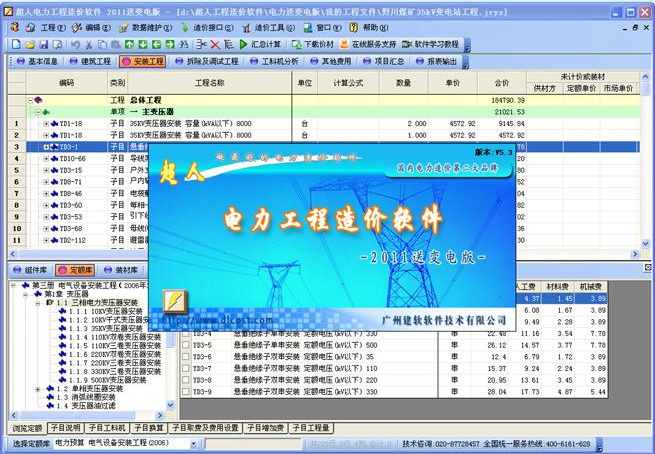Open the 选择定额库 dropdown arrow
Screen dimensions: 655x454
point(193,444)
